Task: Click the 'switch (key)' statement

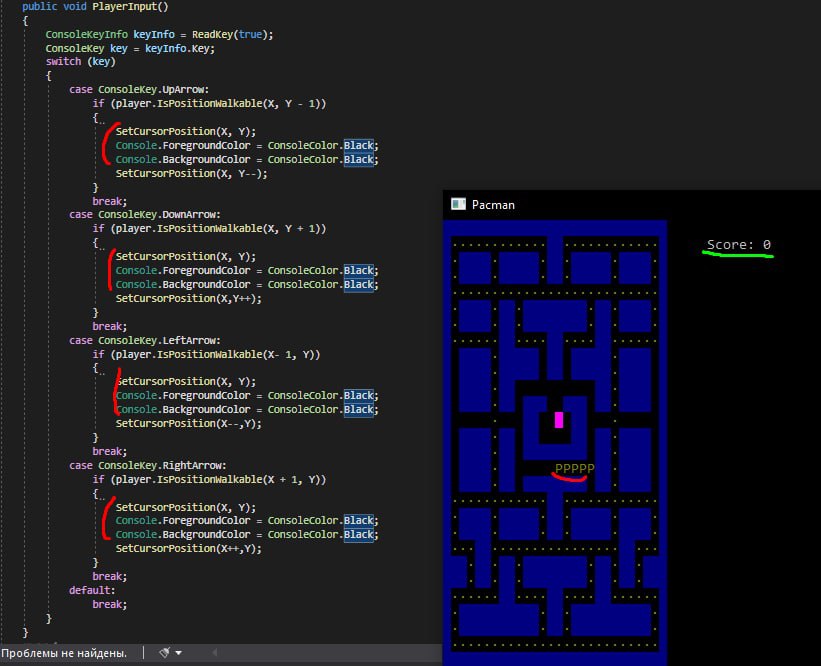Action: (x=81, y=62)
